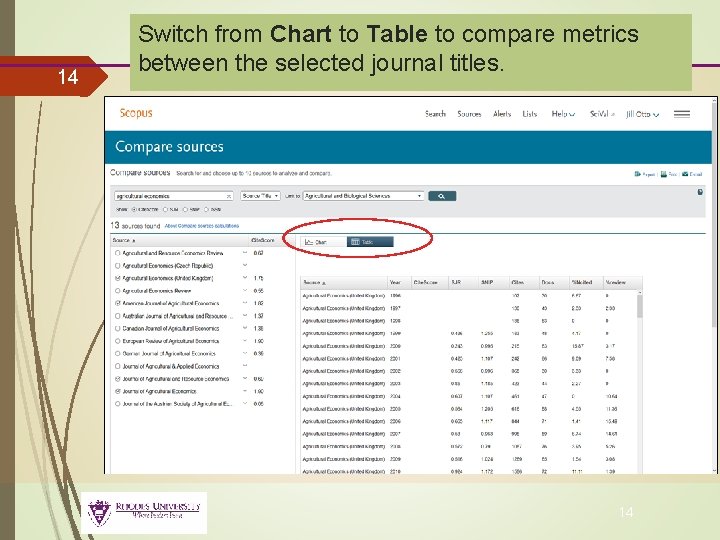
Task: Expand Agricultural and Resource Economics Review chevron
Action: tap(245, 253)
